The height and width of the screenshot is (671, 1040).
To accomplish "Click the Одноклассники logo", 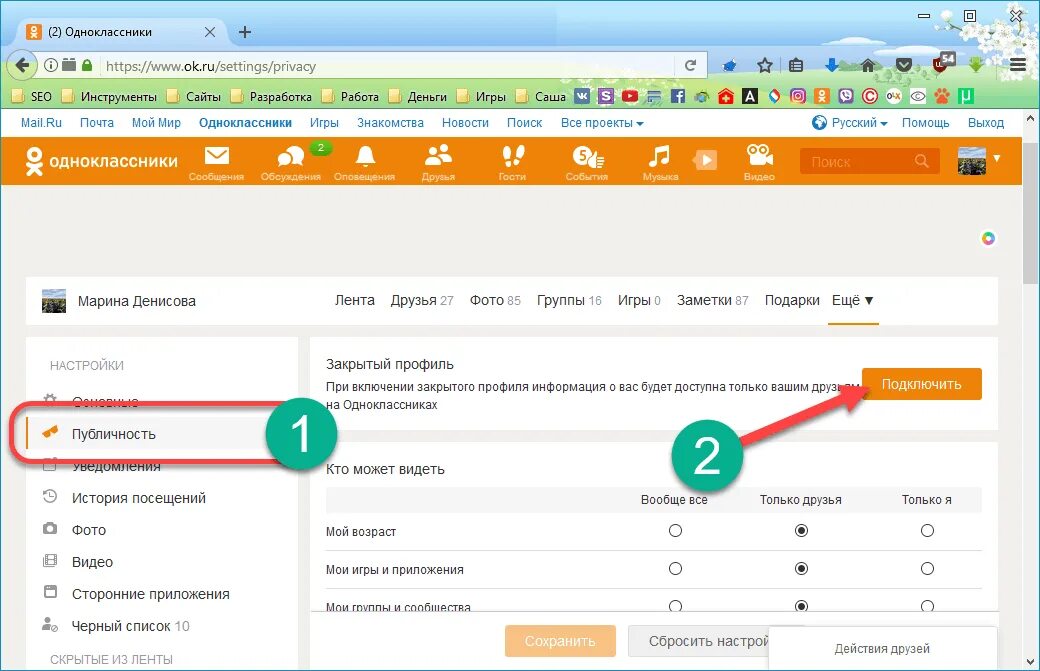I will click(x=101, y=161).
